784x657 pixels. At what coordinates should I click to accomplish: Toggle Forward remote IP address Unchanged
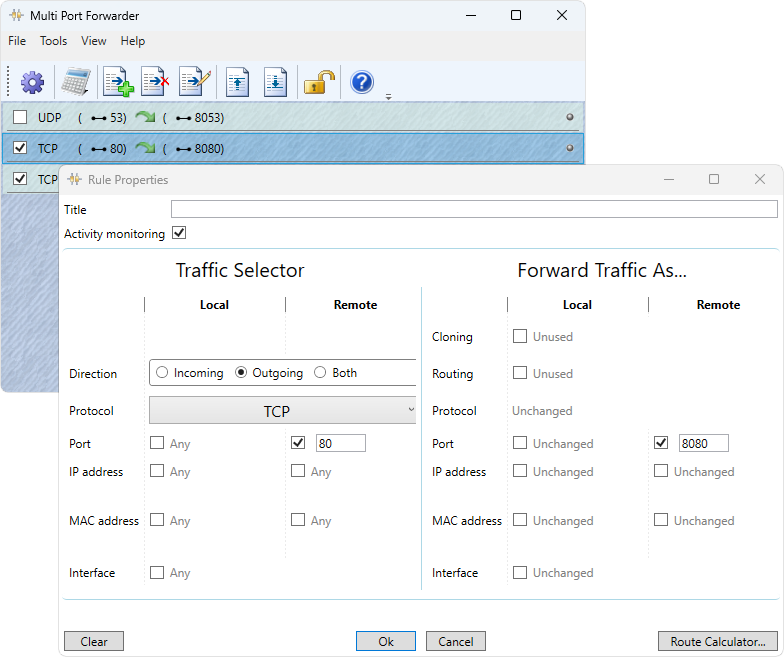[x=661, y=471]
